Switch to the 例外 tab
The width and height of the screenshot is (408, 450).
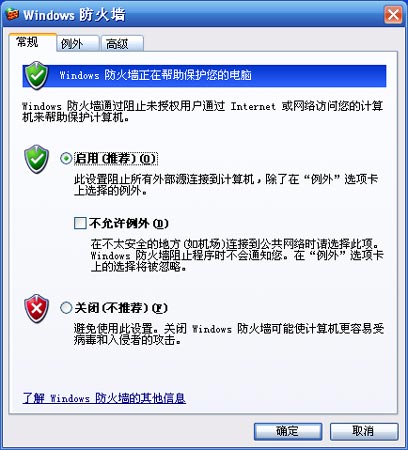[78, 43]
